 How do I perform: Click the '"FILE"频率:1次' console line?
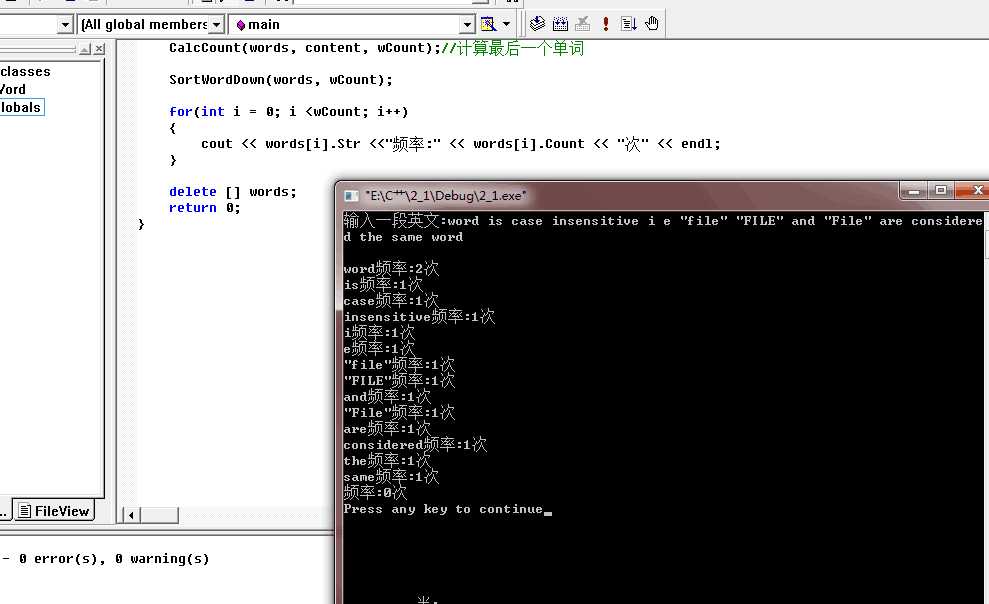pyautogui.click(x=399, y=380)
